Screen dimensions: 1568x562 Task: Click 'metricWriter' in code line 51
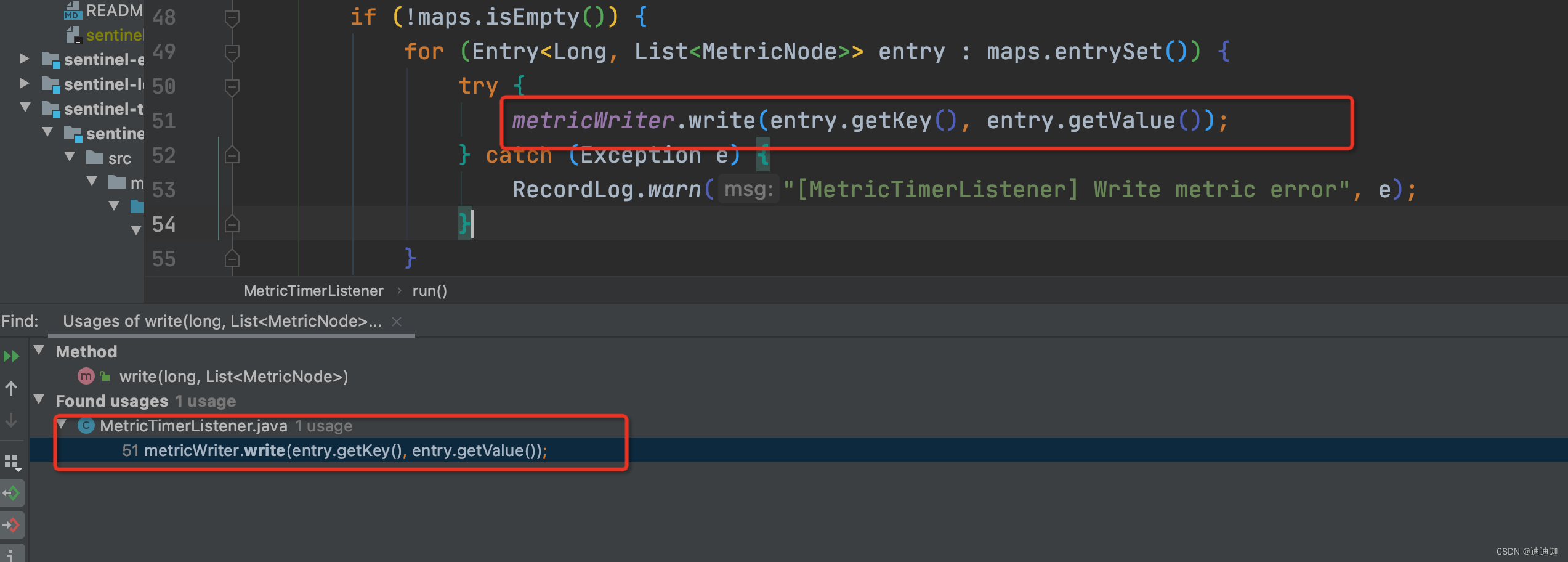593,121
